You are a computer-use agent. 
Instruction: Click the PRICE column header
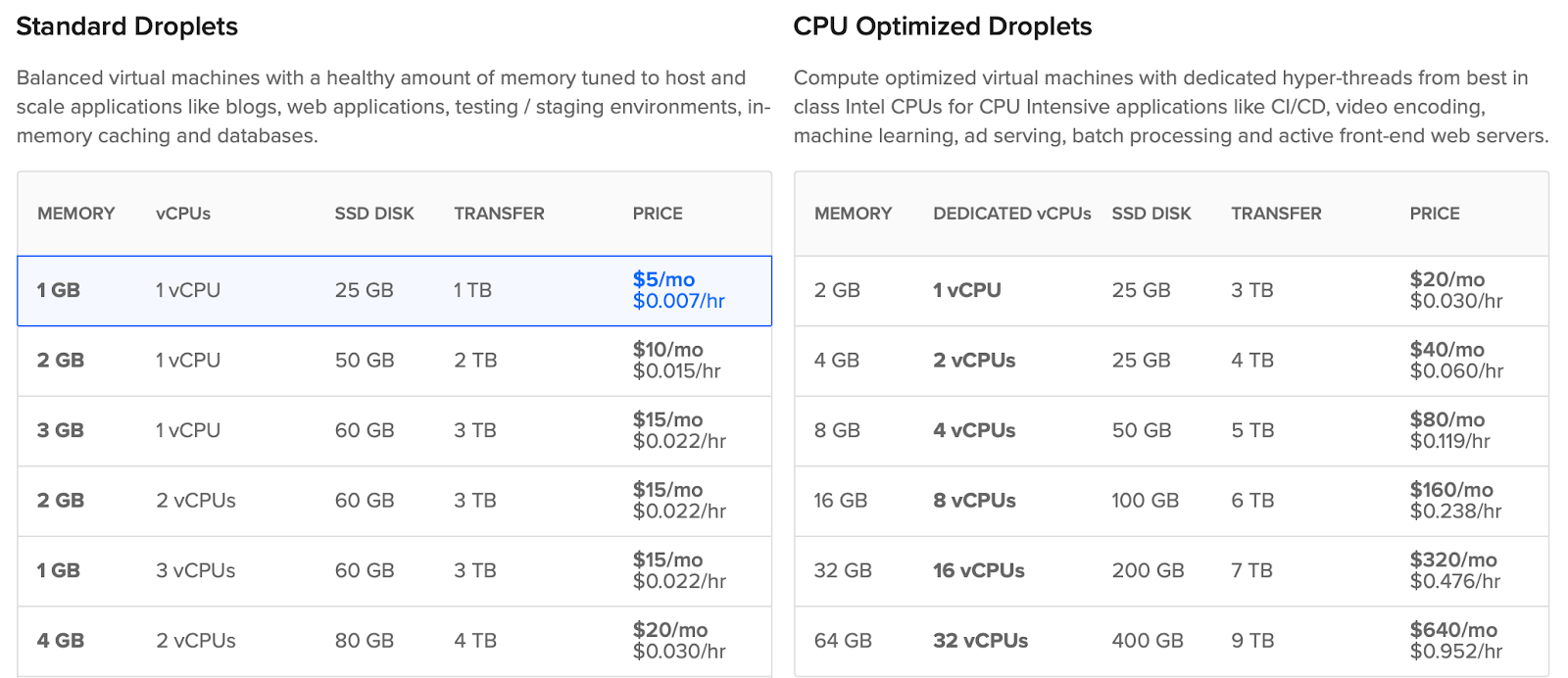pos(658,213)
